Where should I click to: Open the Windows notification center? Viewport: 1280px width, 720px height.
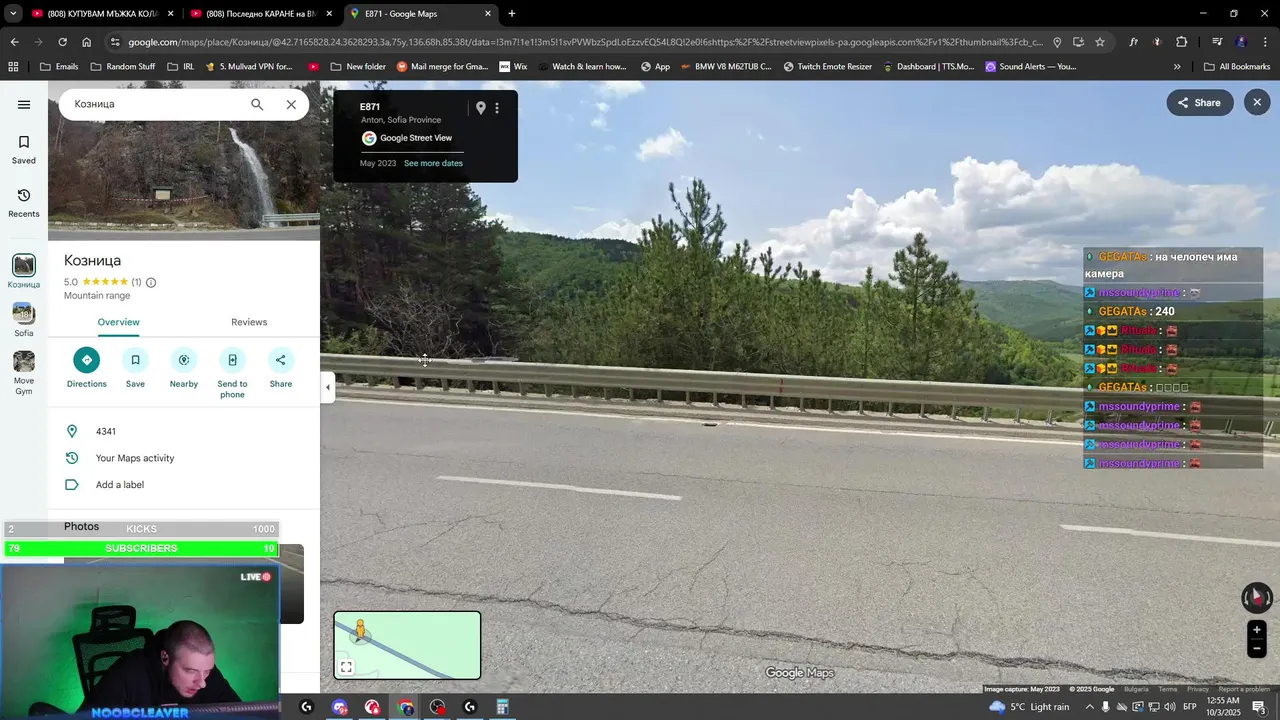1258,707
